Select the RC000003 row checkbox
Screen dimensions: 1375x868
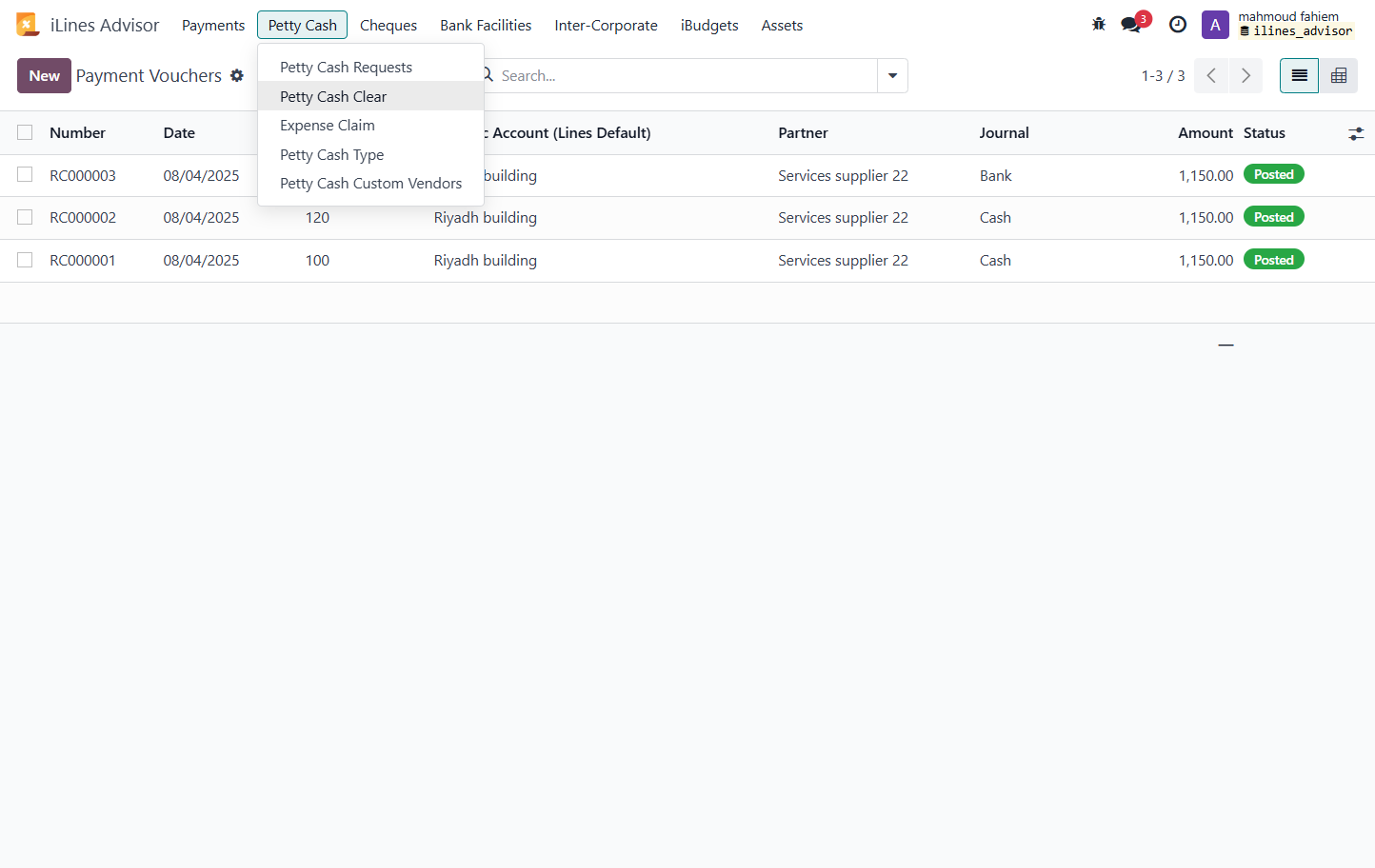pyautogui.click(x=25, y=175)
